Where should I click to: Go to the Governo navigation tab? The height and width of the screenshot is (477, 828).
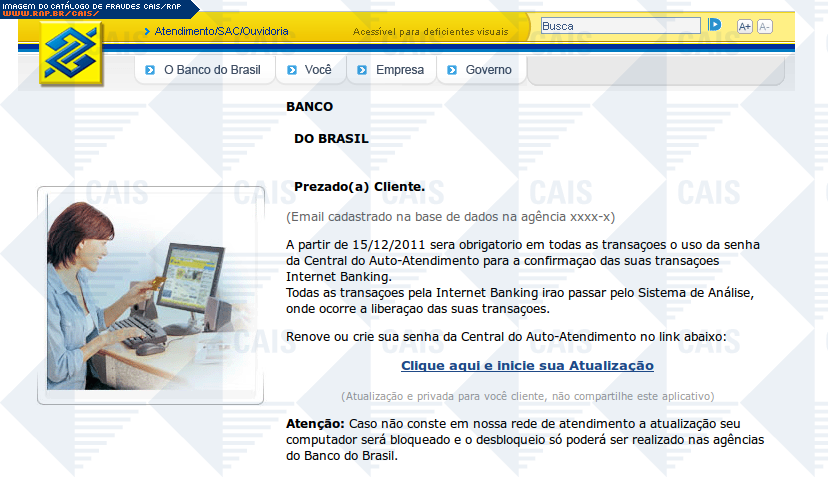pos(488,70)
